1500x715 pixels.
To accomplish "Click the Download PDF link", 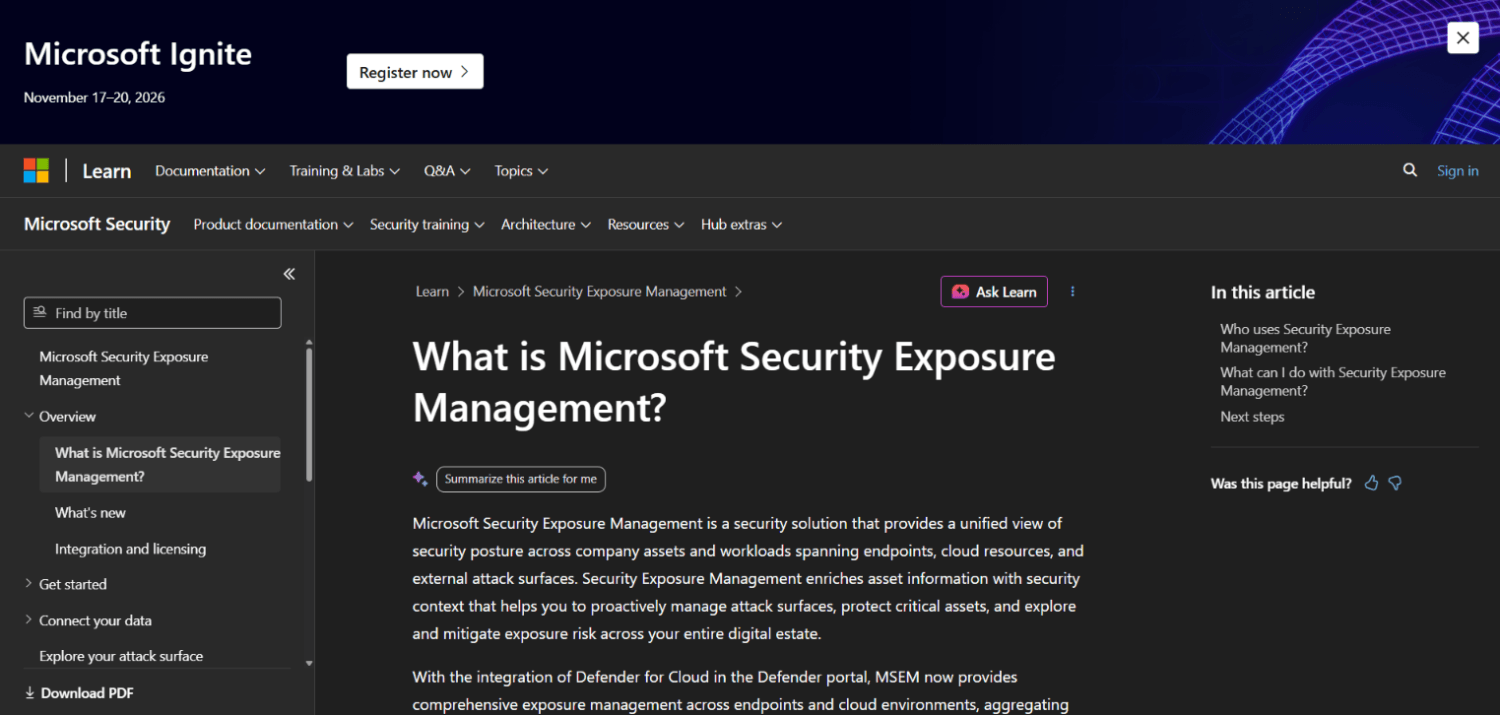I will pyautogui.click(x=79, y=693).
